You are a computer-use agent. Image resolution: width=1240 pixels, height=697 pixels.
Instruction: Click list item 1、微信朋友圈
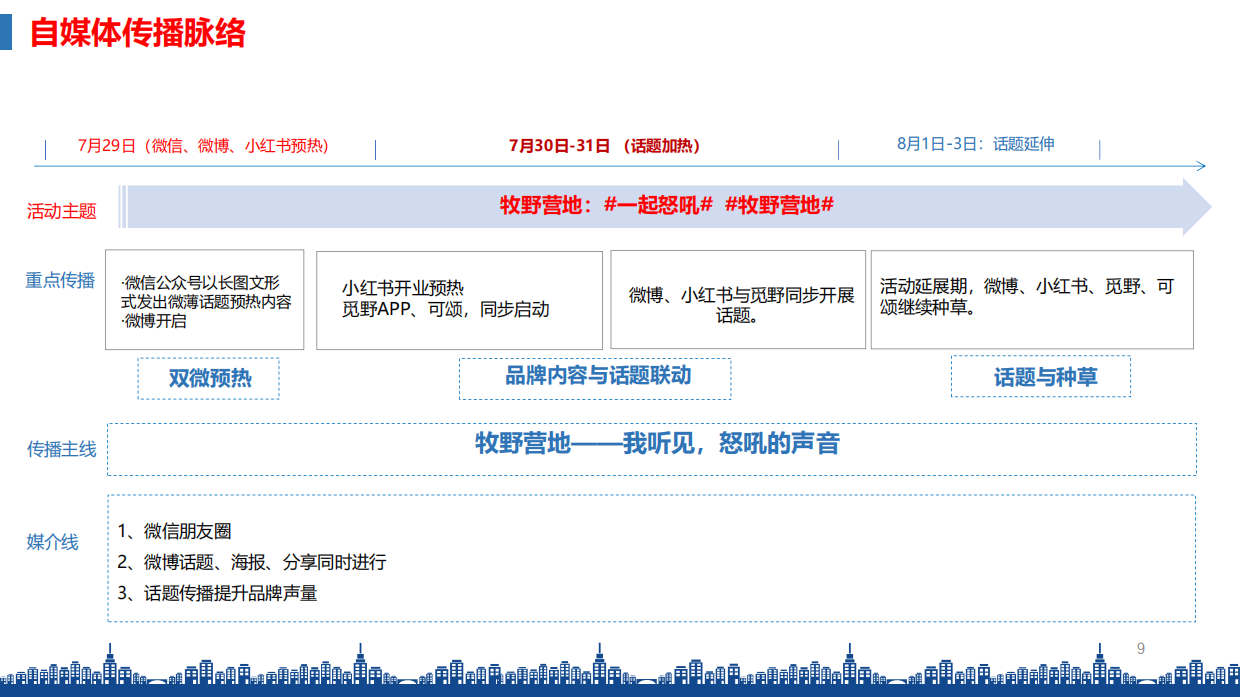coord(176,532)
